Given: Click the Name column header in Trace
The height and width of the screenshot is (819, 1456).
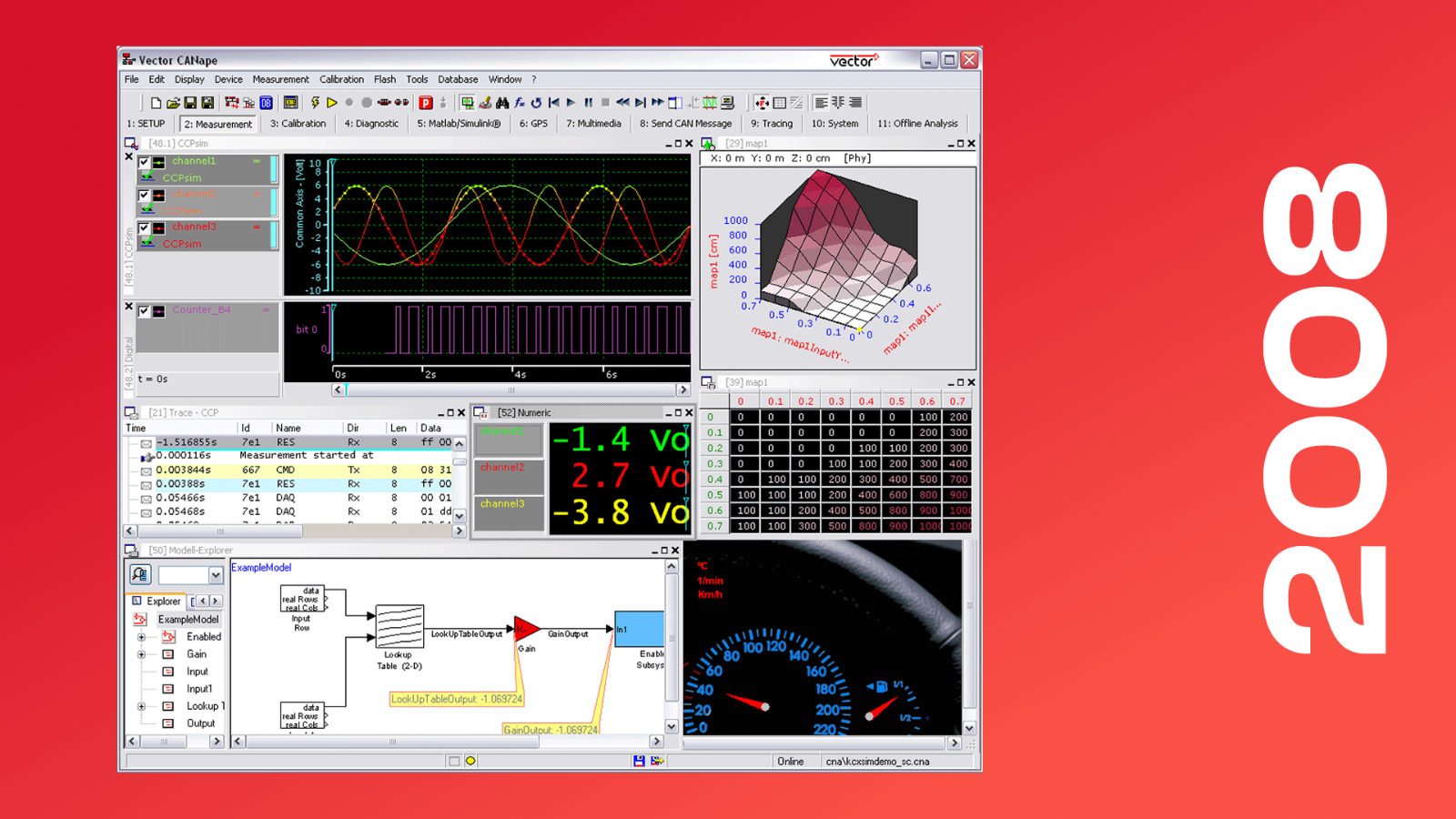Looking at the screenshot, I should pos(307,428).
